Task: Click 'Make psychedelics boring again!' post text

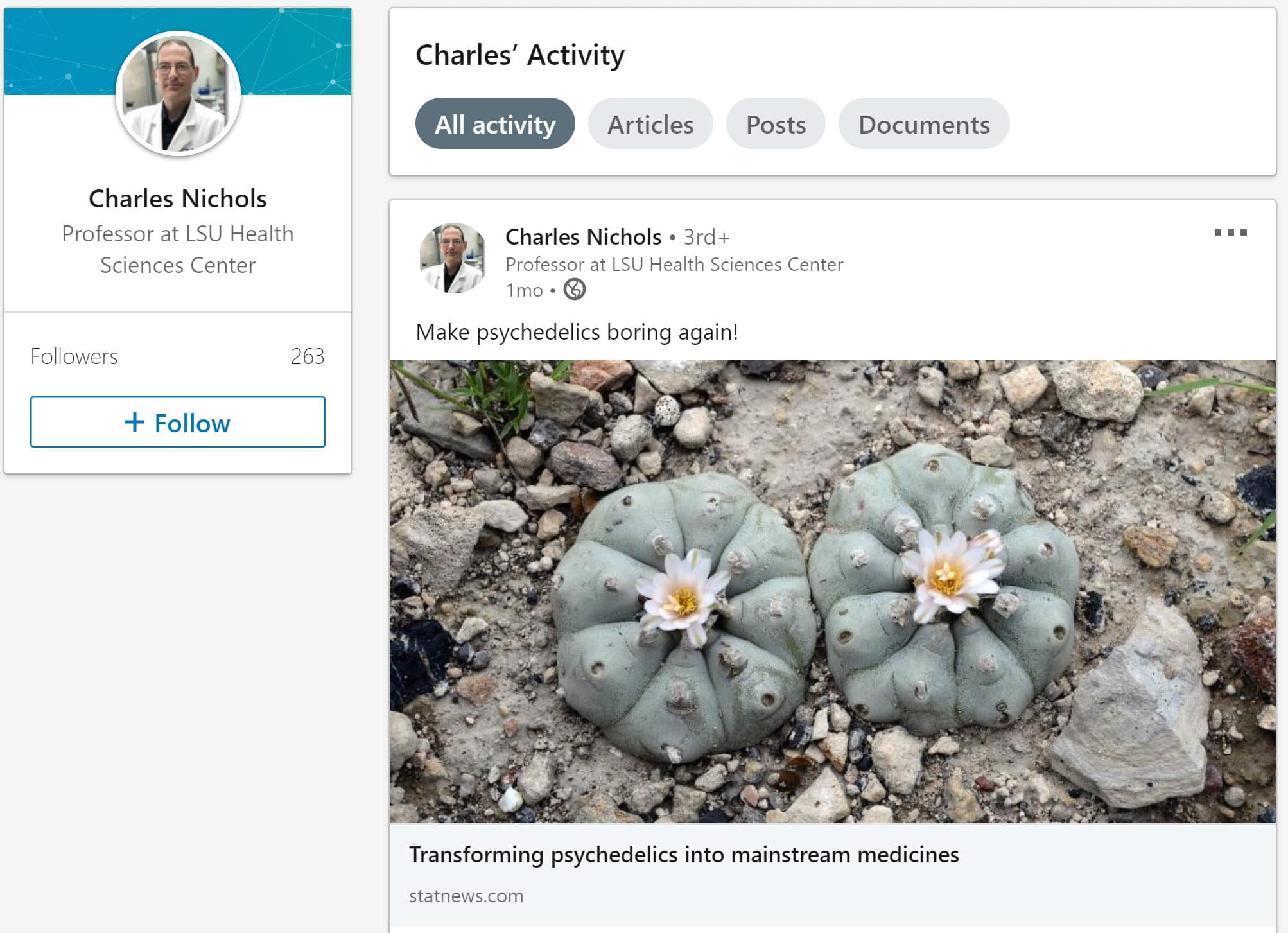Action: 577,332
